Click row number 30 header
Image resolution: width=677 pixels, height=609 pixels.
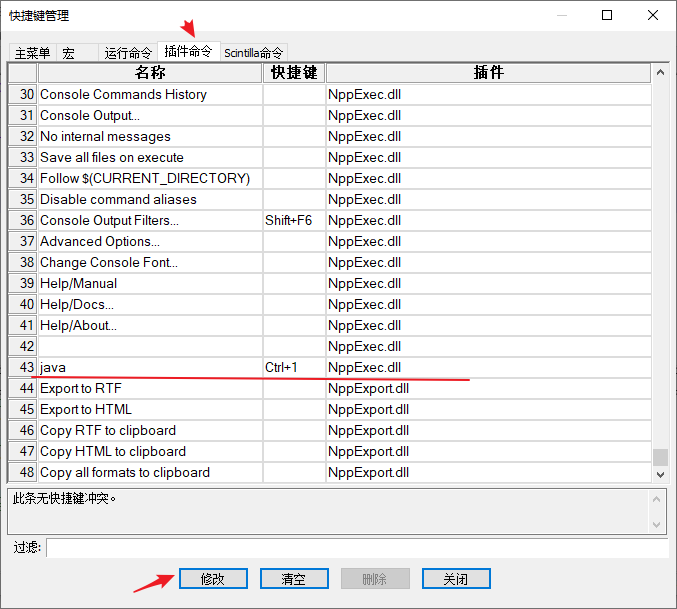coord(23,95)
